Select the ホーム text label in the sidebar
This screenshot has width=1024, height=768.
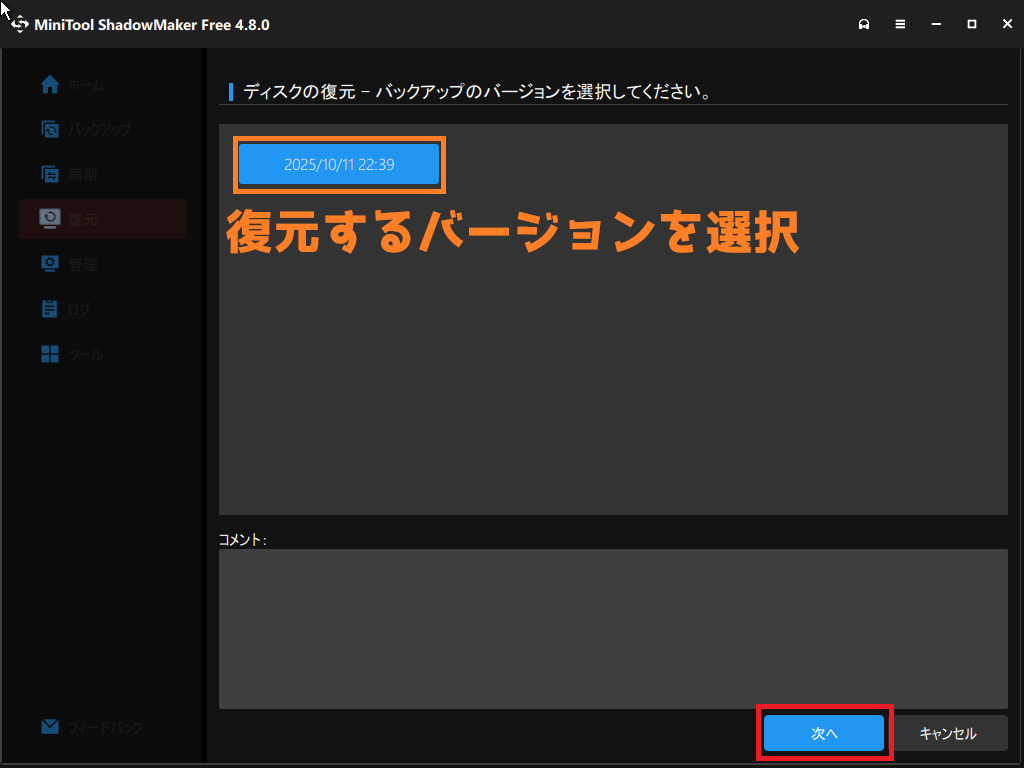86,86
